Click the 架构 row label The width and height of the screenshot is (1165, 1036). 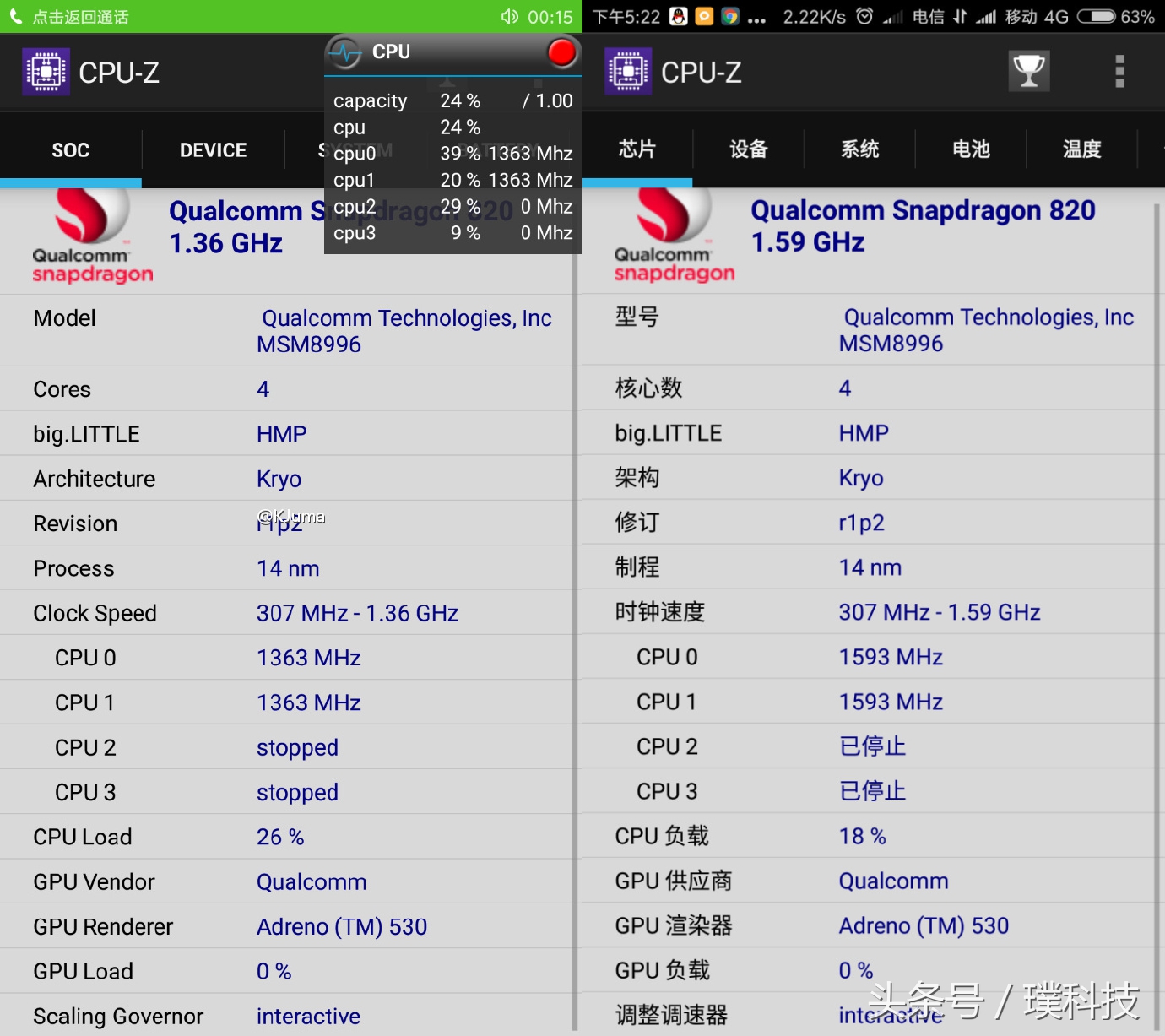coord(637,478)
